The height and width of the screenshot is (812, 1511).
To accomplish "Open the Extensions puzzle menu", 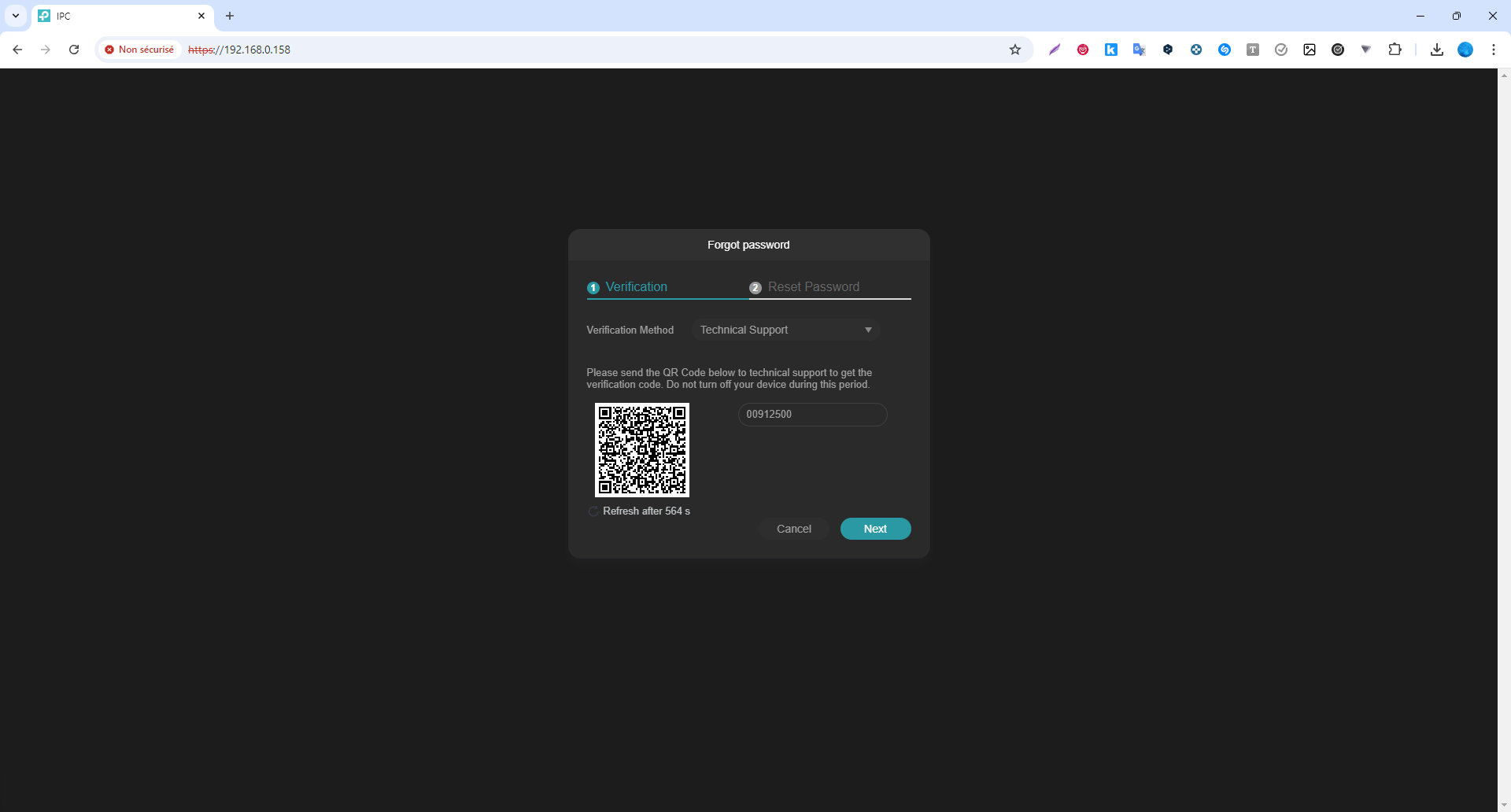I will (x=1395, y=50).
